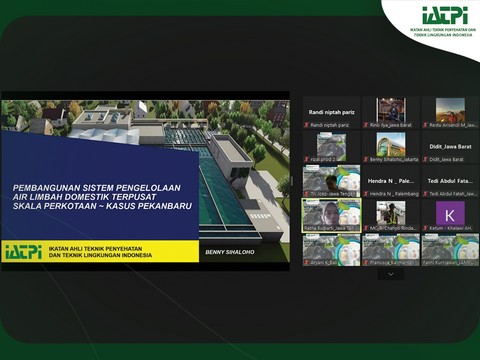Select the purple K avatar tile
480x360 pixels.
tap(450, 215)
